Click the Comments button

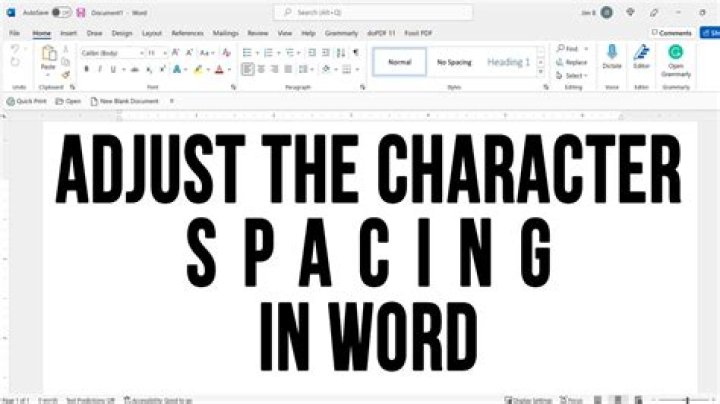click(x=671, y=33)
